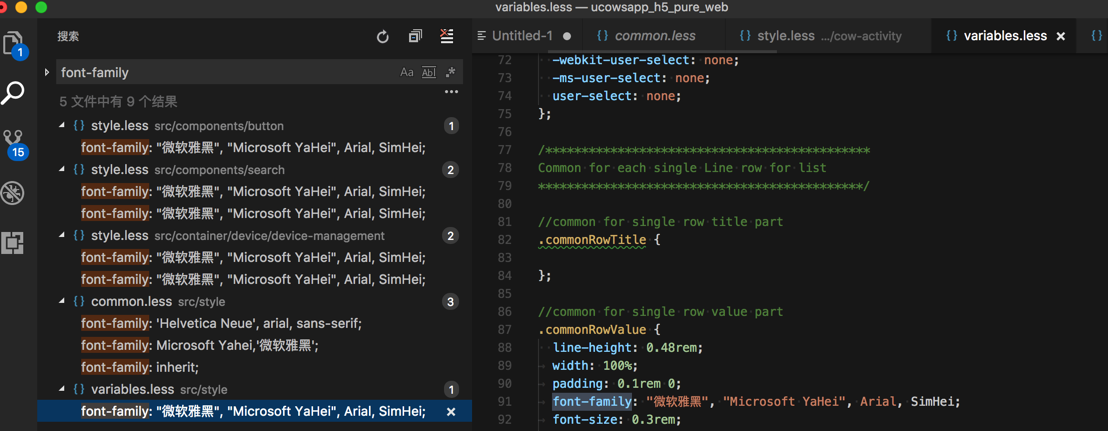Clear the search results
The image size is (1108, 431).
447,37
